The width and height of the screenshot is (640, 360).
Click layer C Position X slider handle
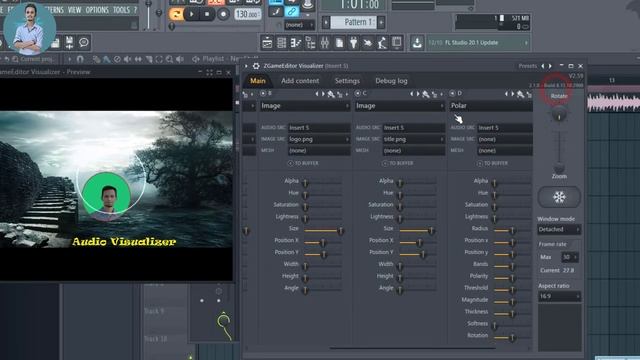419,243
